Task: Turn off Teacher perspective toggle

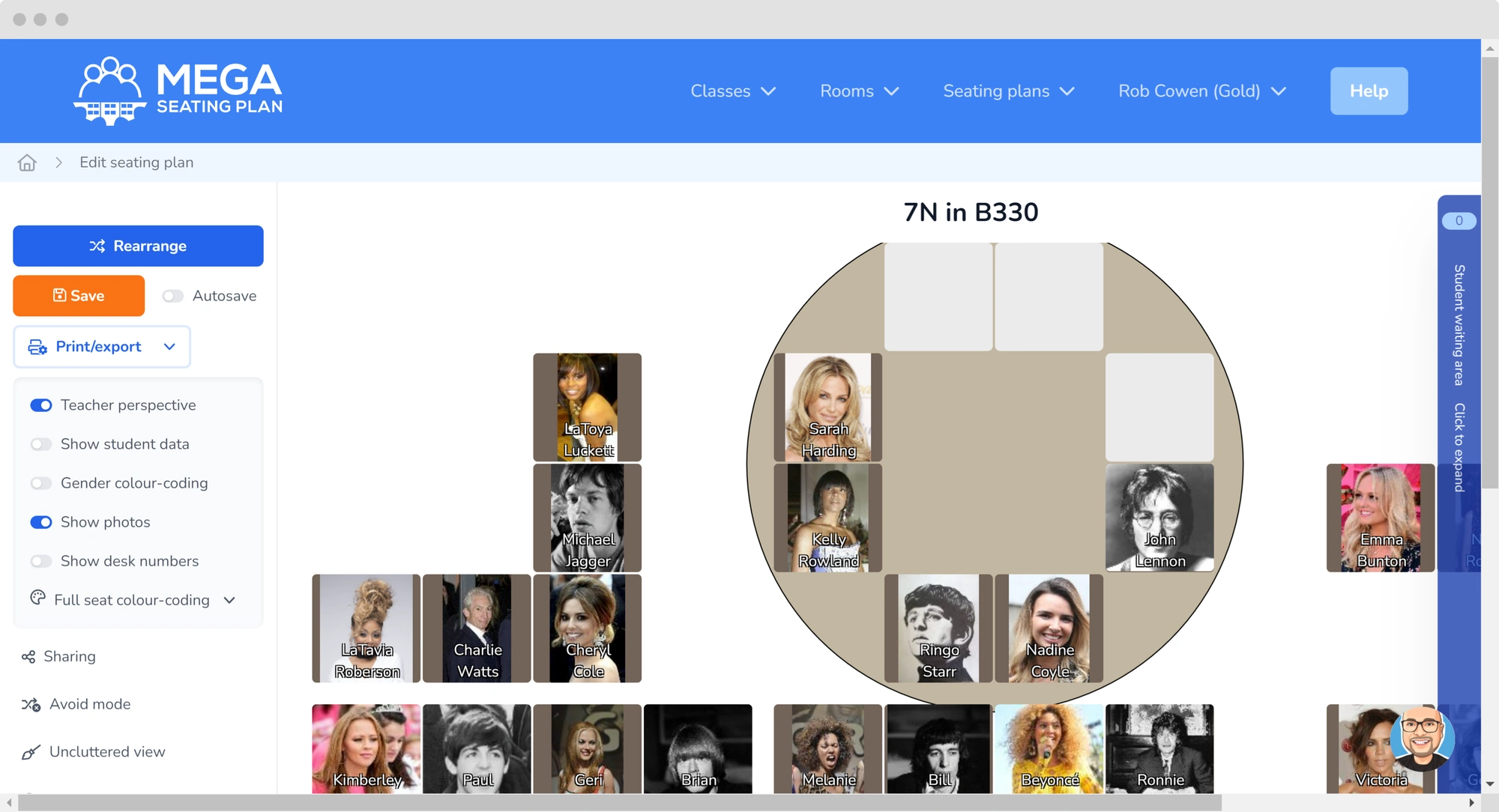Action: [x=41, y=405]
